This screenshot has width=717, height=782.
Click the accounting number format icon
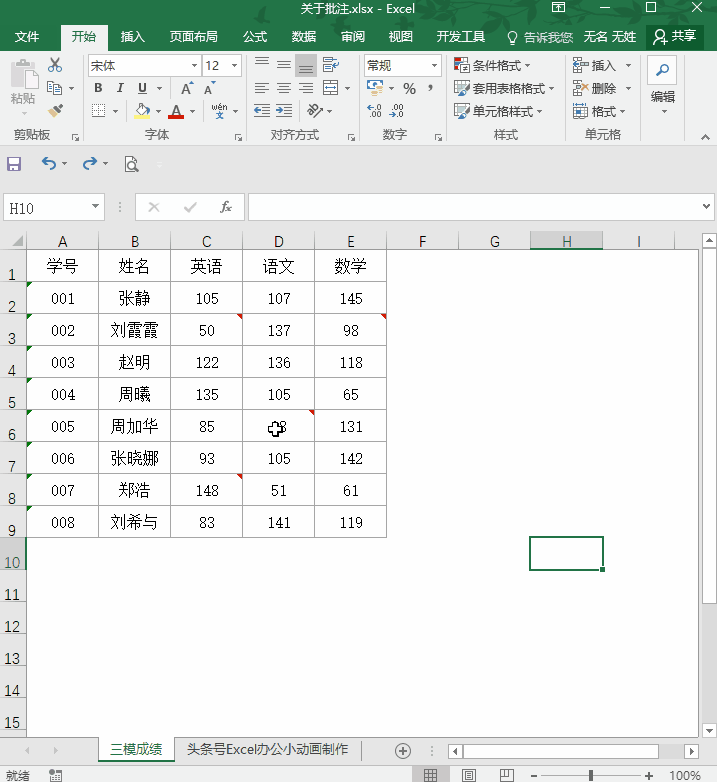(375, 88)
